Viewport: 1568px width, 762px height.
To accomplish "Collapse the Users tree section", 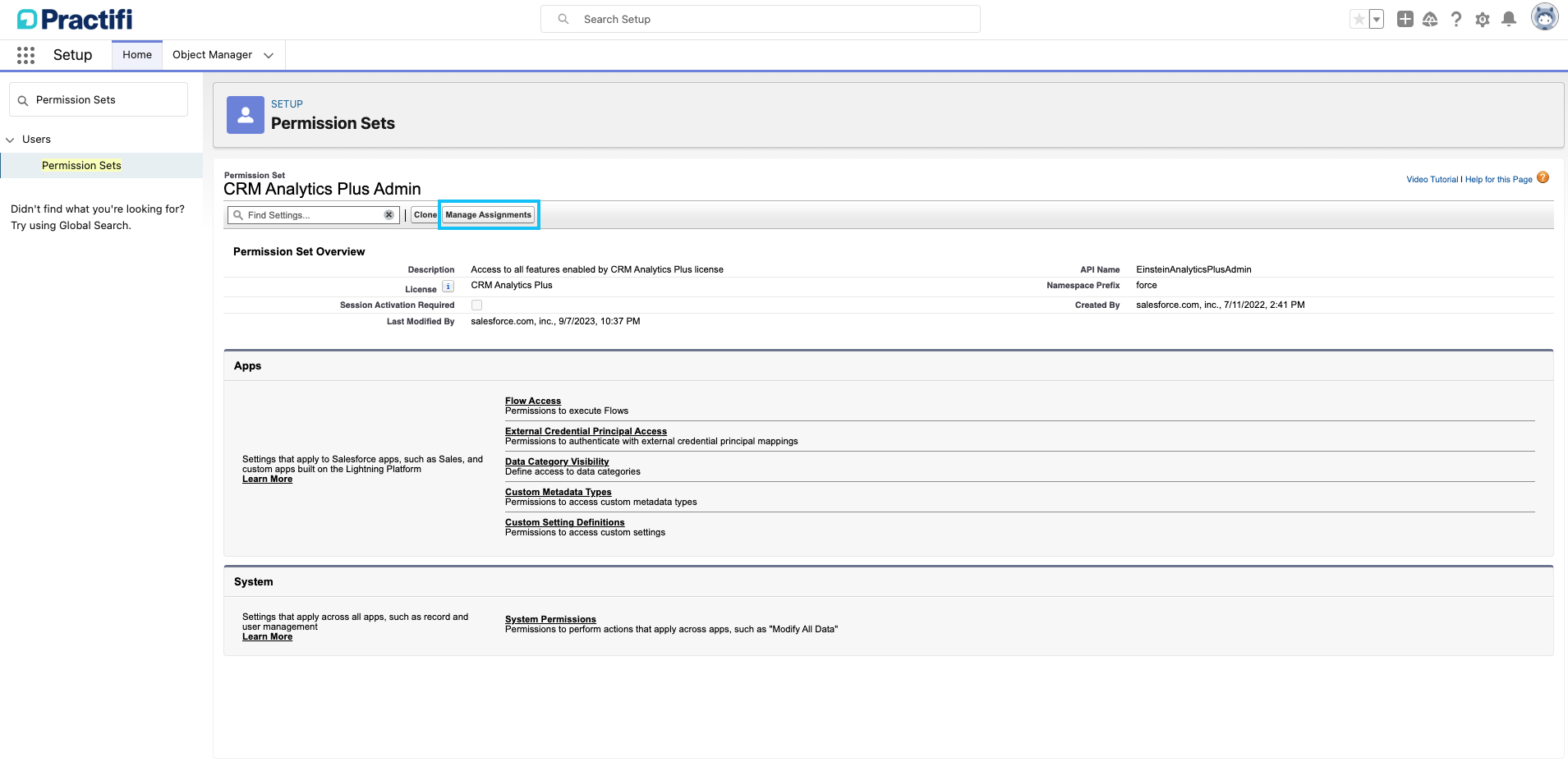I will [10, 140].
